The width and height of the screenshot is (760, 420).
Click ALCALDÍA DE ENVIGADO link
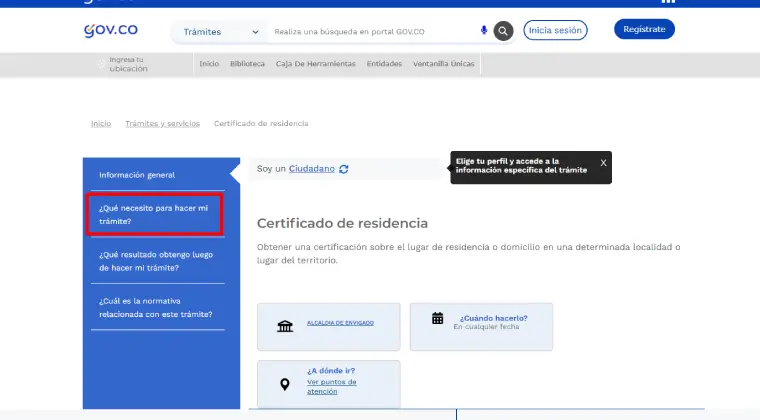[340, 323]
